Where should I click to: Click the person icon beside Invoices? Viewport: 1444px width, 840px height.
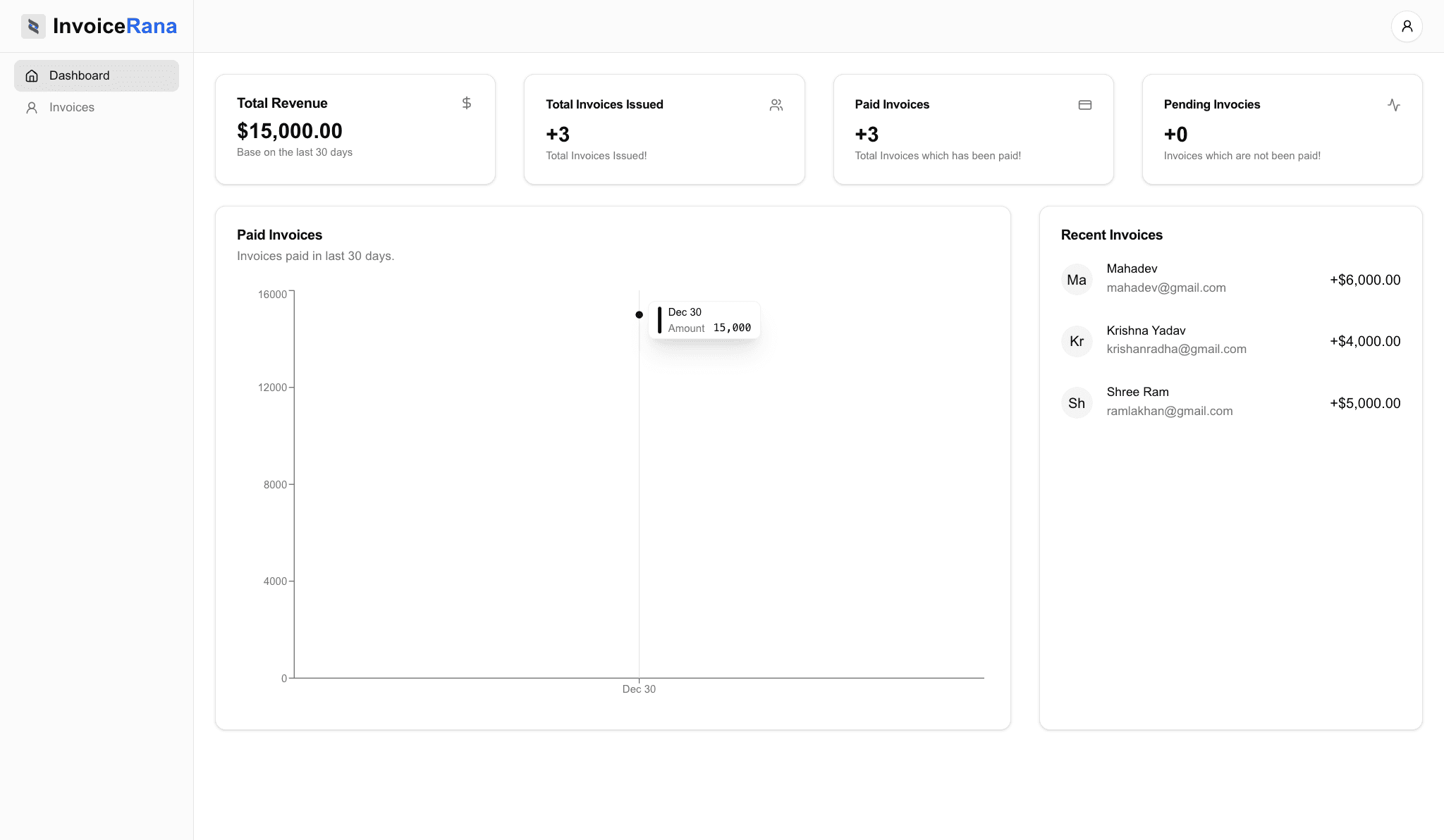(32, 107)
